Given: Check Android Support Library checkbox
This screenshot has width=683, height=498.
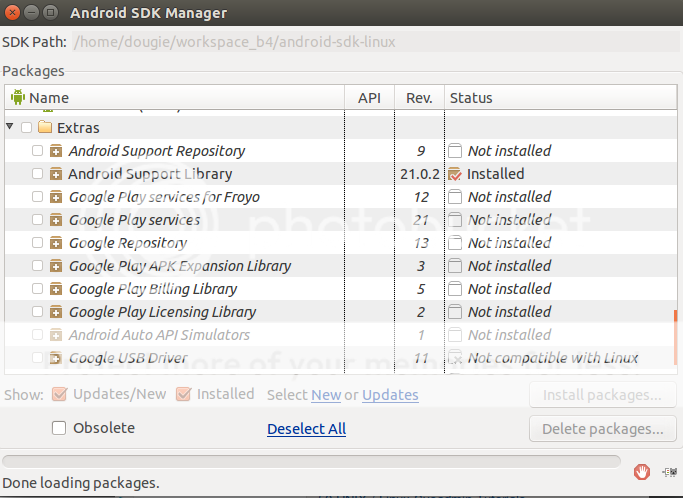Looking at the screenshot, I should coord(37,173).
